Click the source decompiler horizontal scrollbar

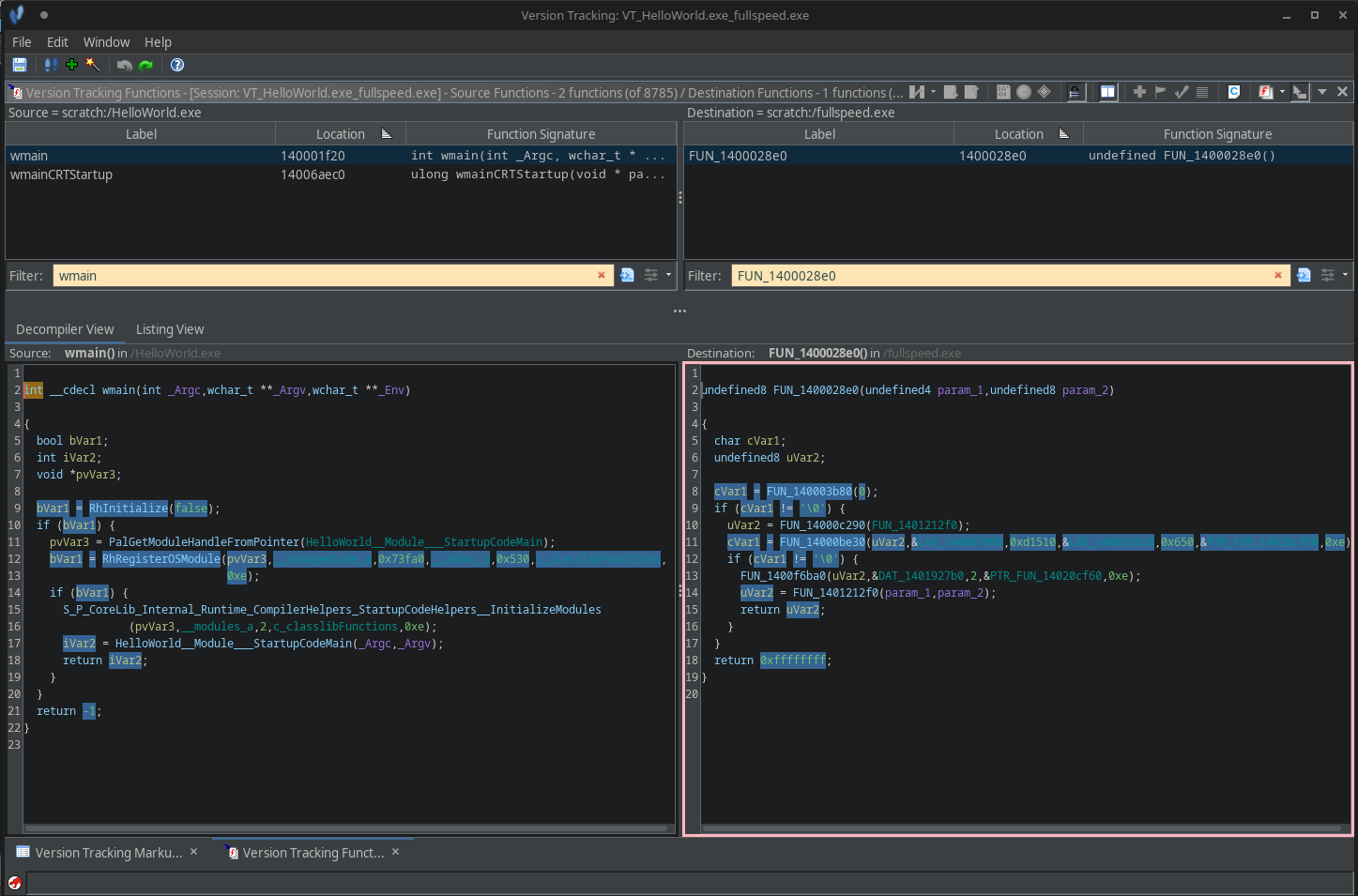[346, 828]
